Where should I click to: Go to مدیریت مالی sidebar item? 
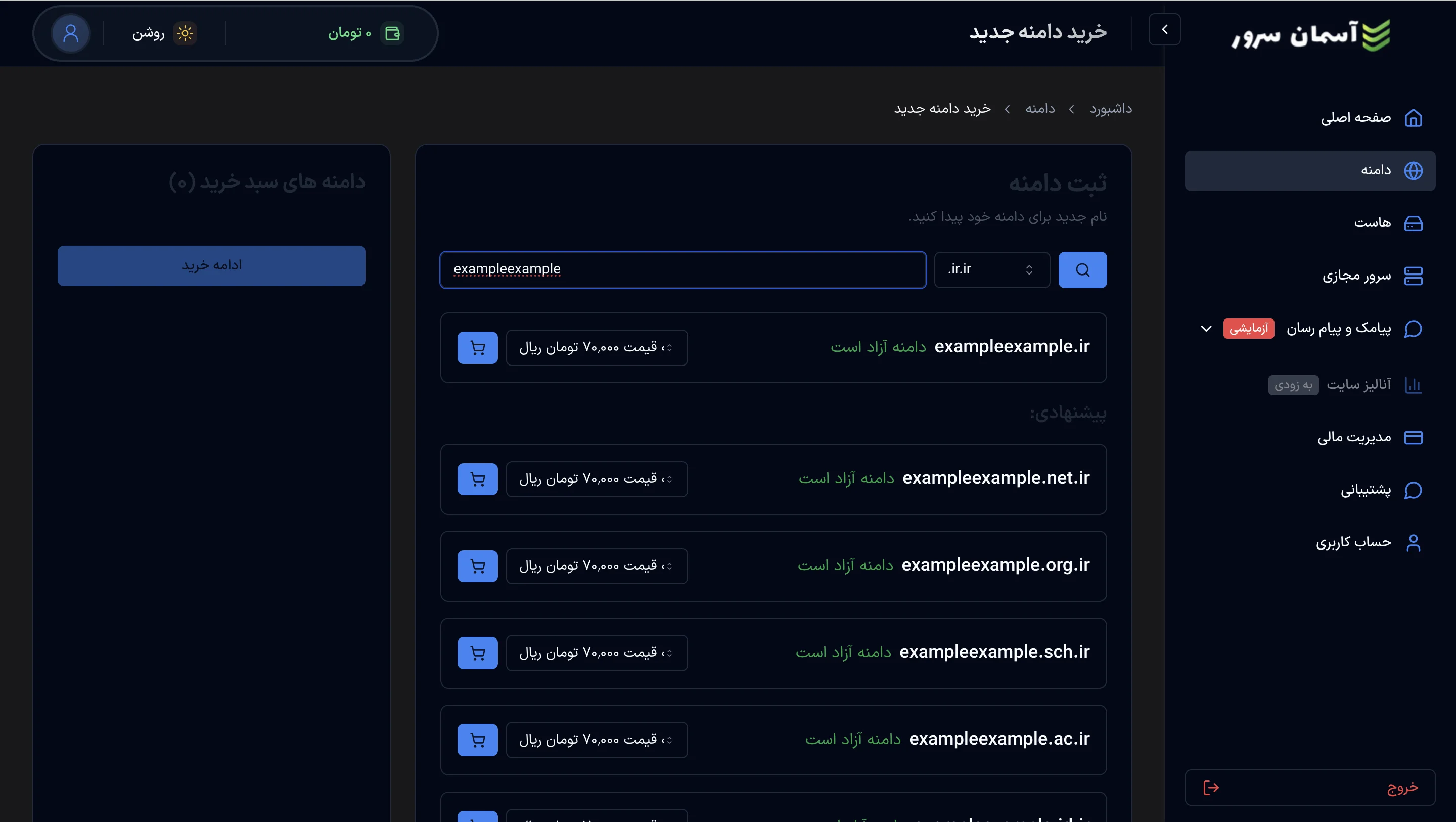click(1354, 437)
